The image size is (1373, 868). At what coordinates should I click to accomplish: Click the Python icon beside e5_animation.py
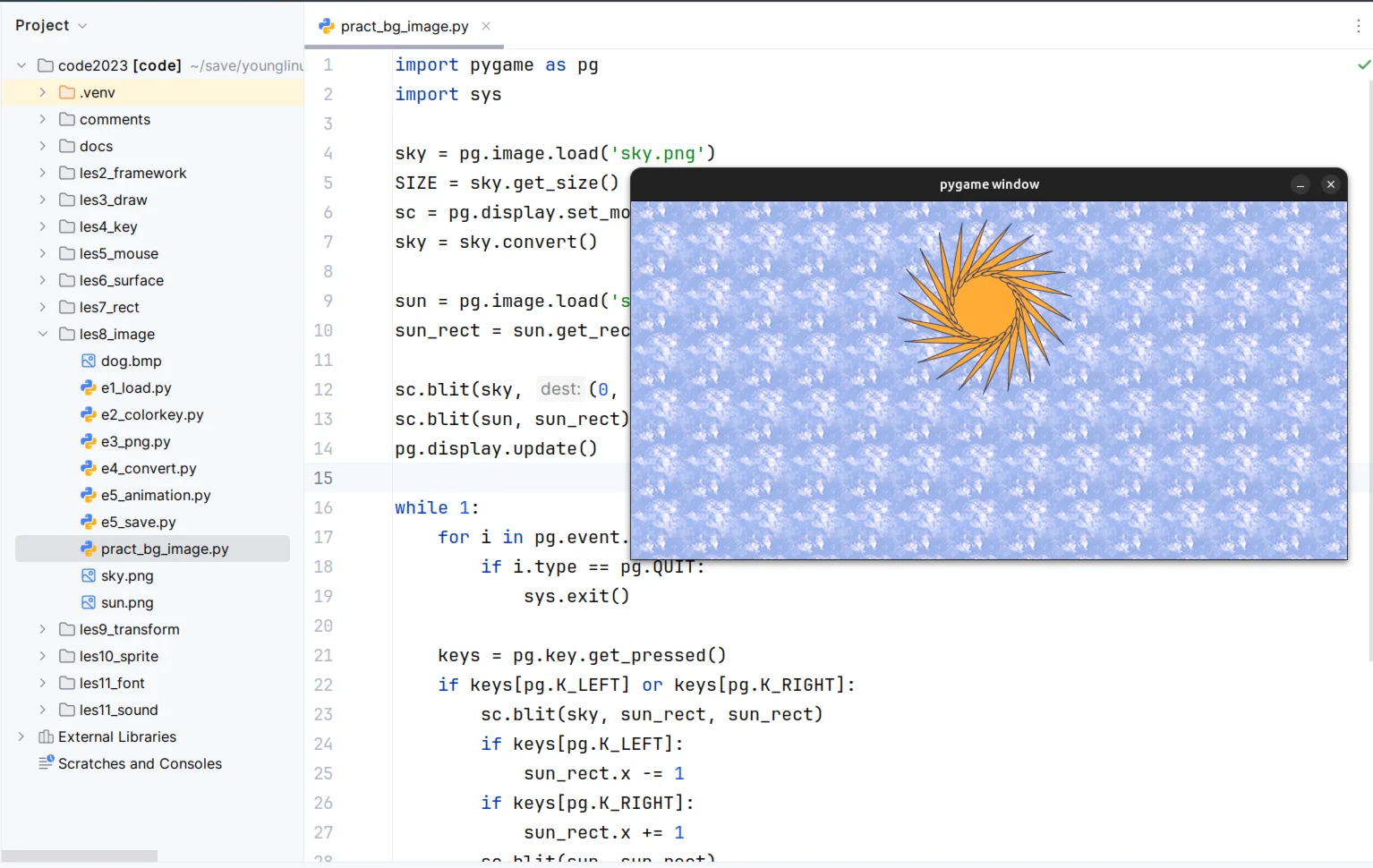pyautogui.click(x=89, y=495)
